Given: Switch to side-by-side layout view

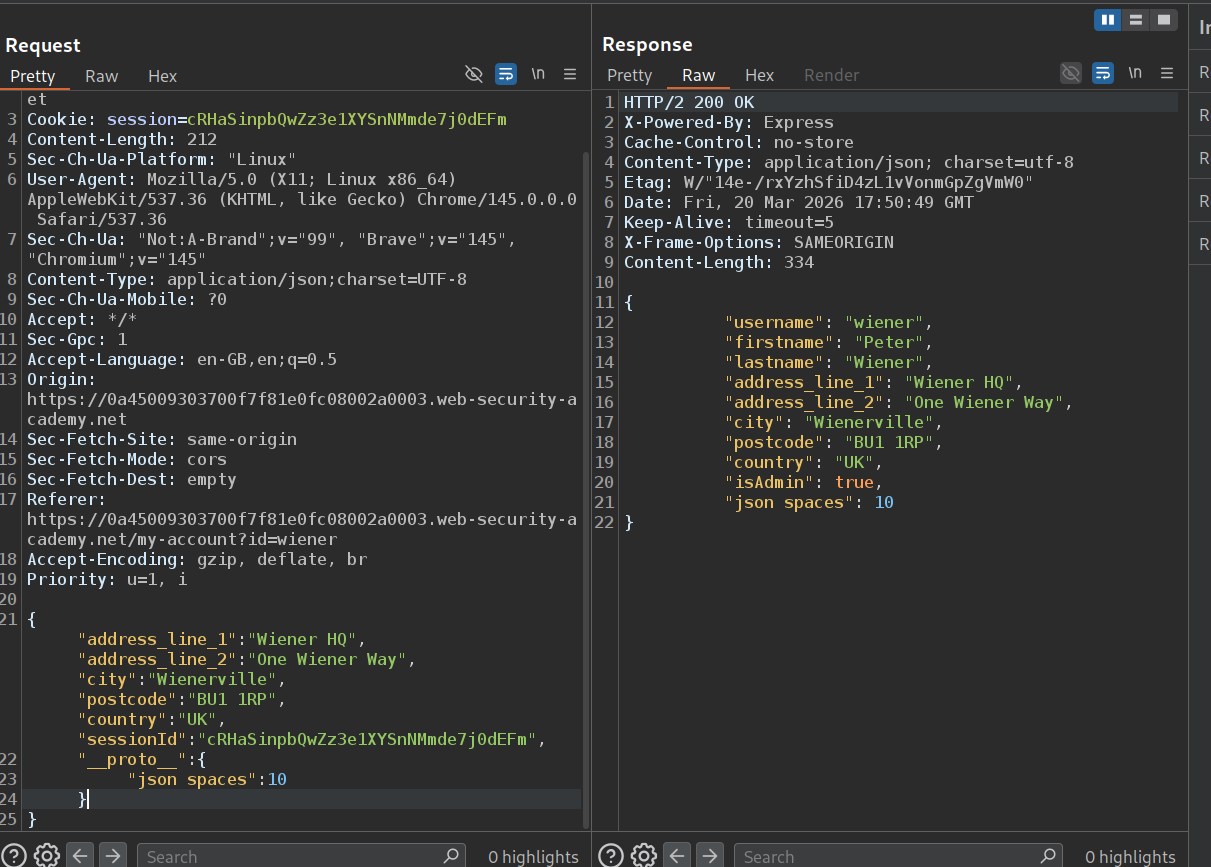Looking at the screenshot, I should pyautogui.click(x=1108, y=20).
